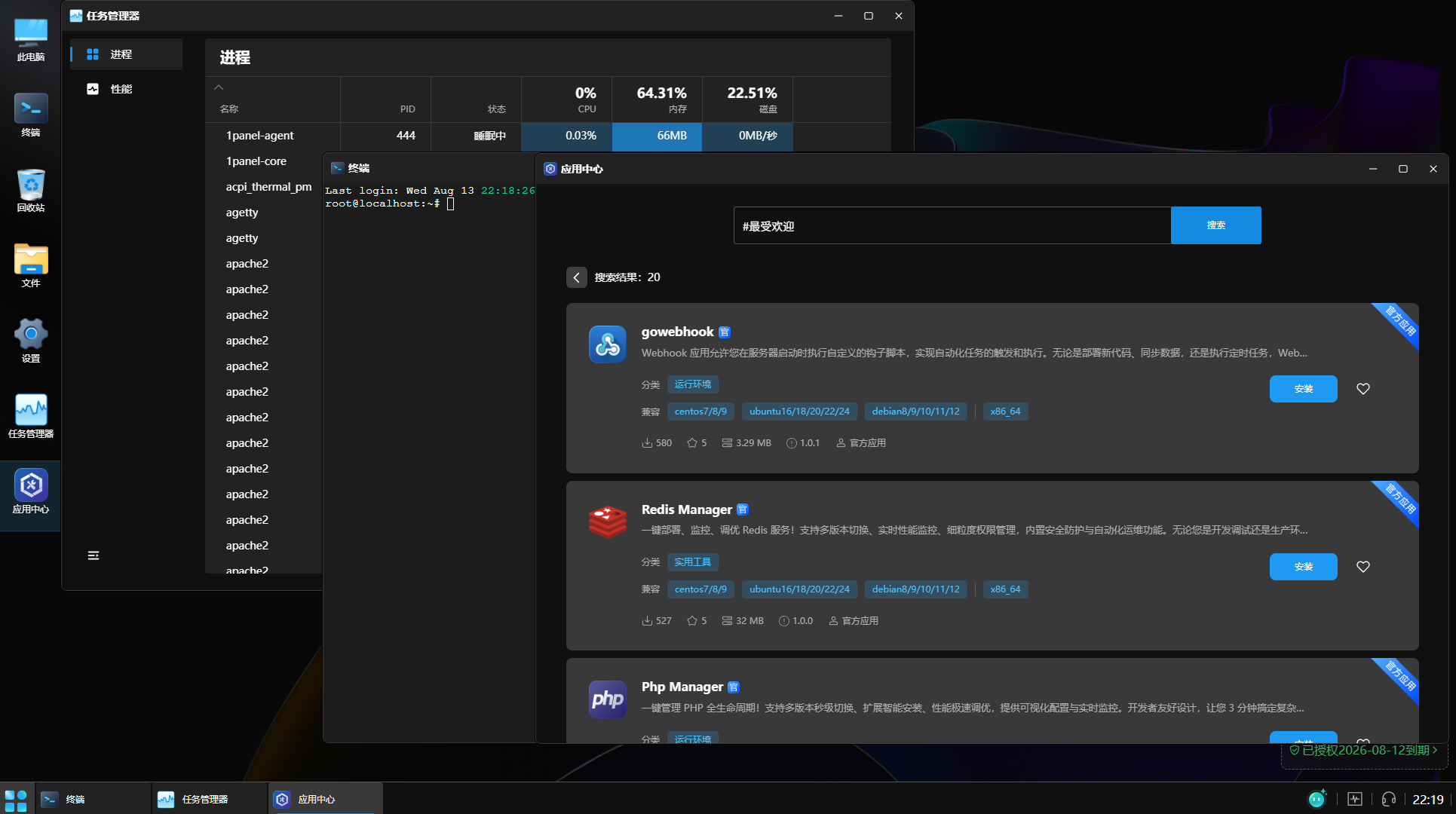Select the Processes tab in Task Manager
Image resolution: width=1456 pixels, height=814 pixels.
[x=121, y=54]
